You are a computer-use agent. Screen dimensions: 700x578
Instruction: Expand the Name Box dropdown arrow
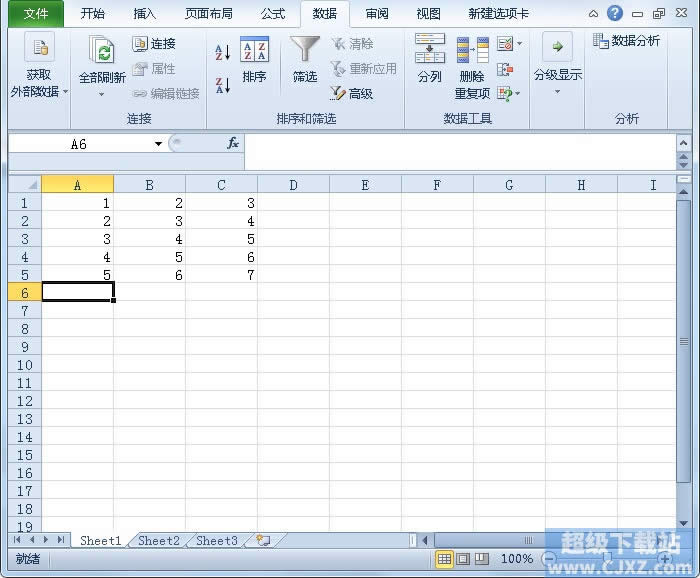click(158, 144)
